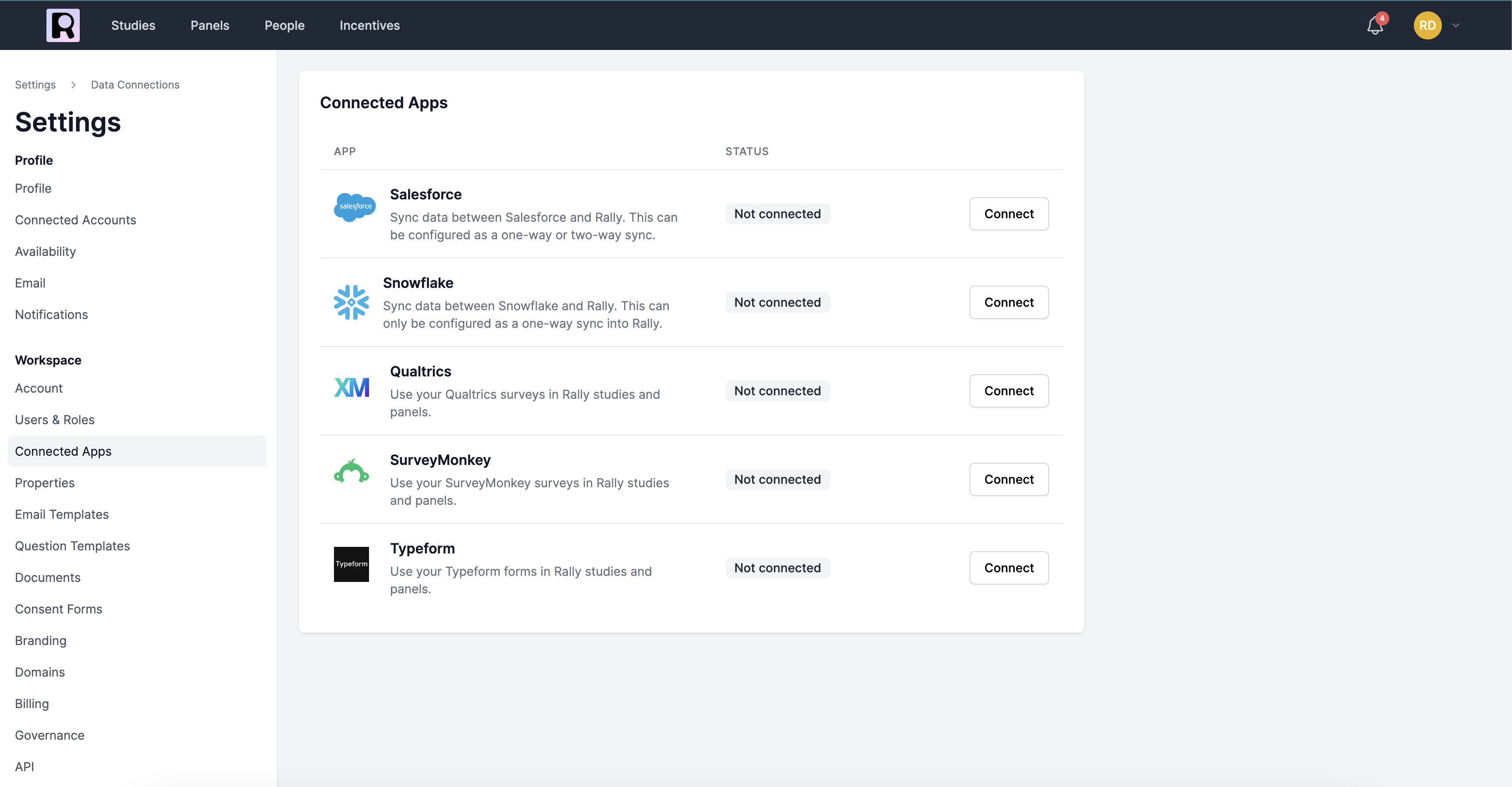Viewport: 1512px width, 787px height.
Task: Navigate to Email Templates settings
Action: [x=62, y=514]
